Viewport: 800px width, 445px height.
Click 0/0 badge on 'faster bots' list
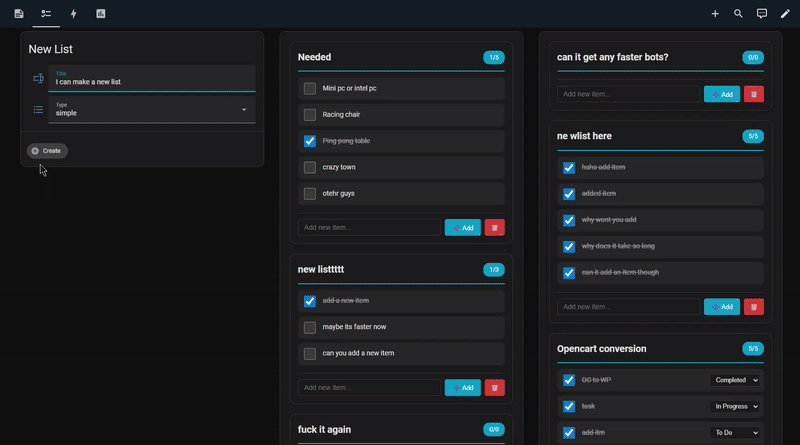point(753,57)
